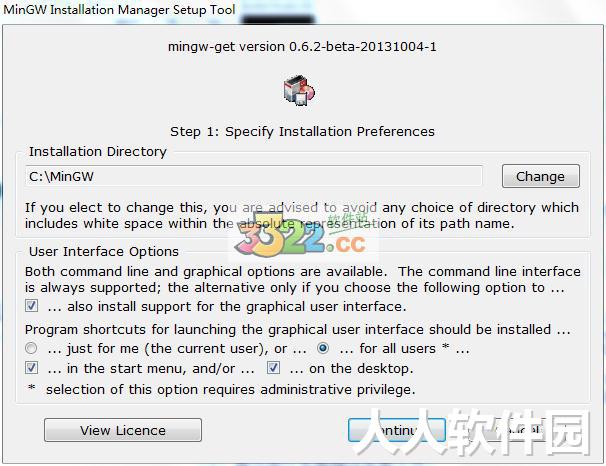Select the 'for all users' radio button

click(323, 348)
